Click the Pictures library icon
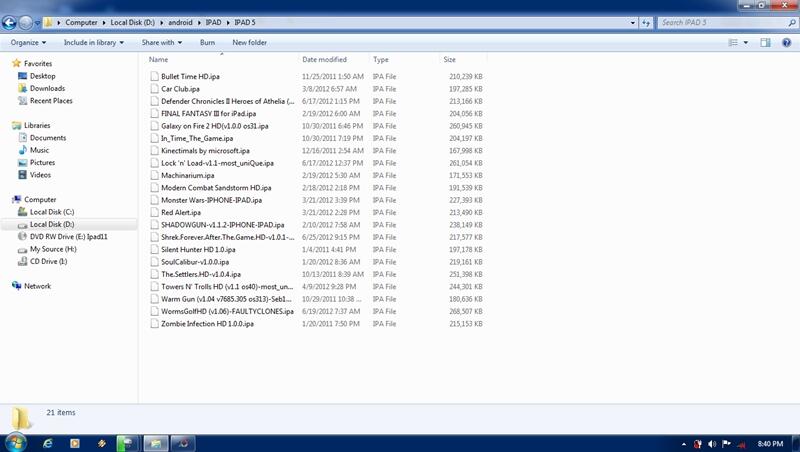The height and width of the screenshot is (452, 800). (22, 162)
